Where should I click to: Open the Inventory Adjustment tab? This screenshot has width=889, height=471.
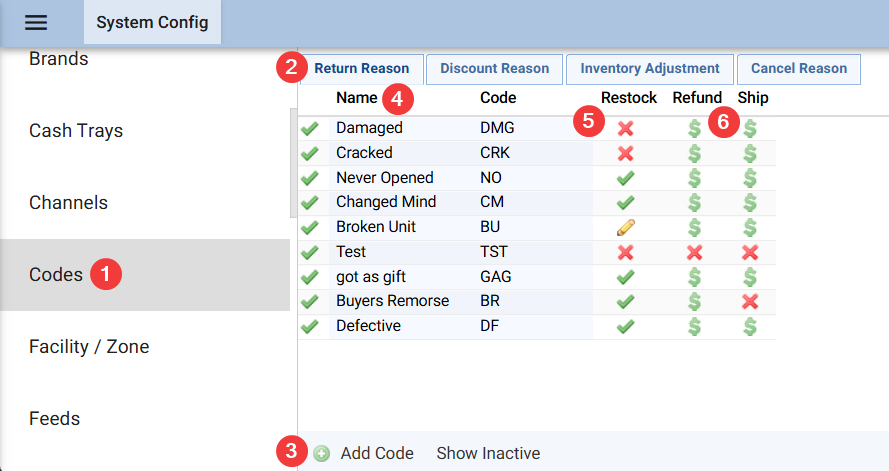(x=649, y=69)
